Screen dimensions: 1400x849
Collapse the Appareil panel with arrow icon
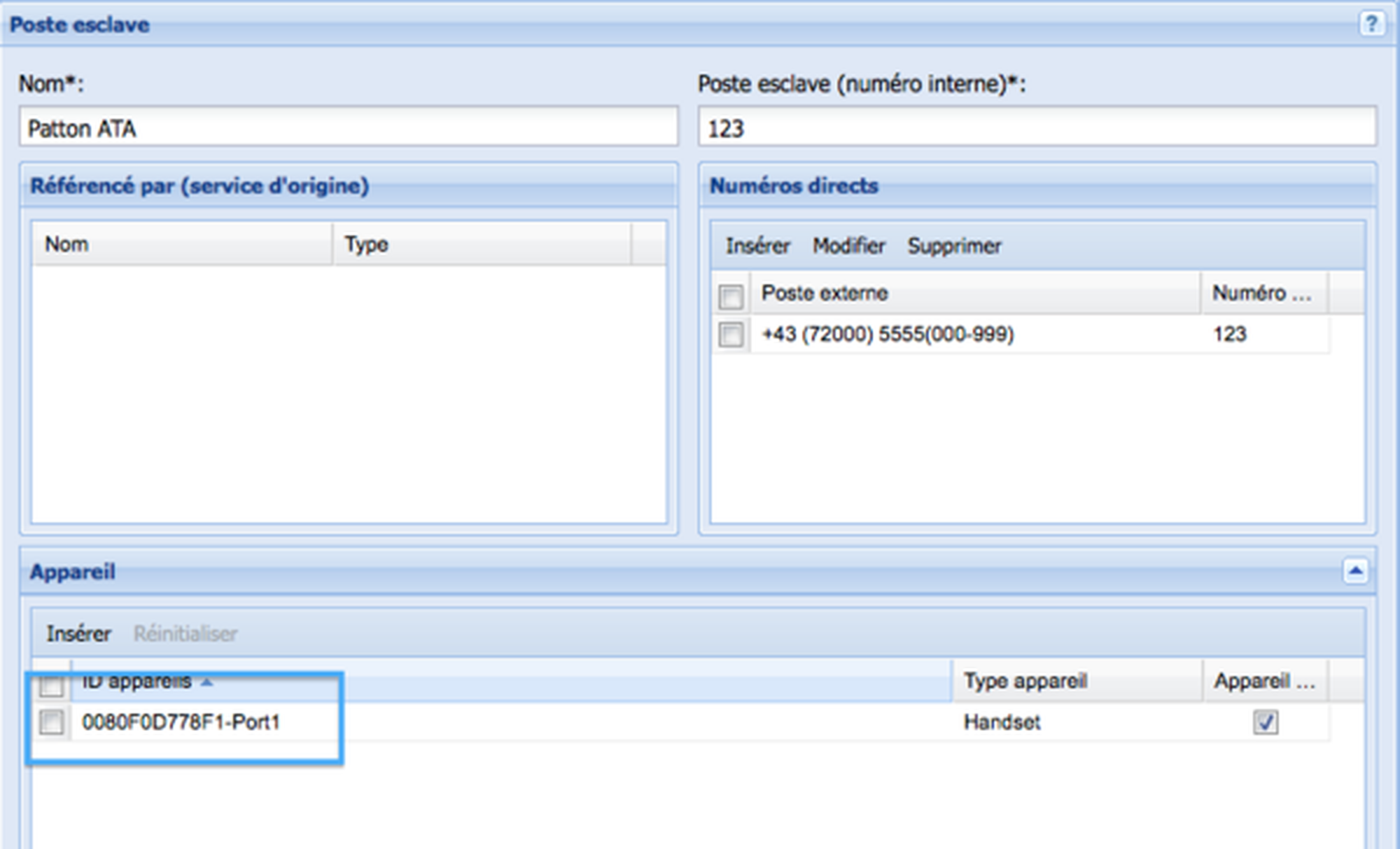pos(1355,571)
